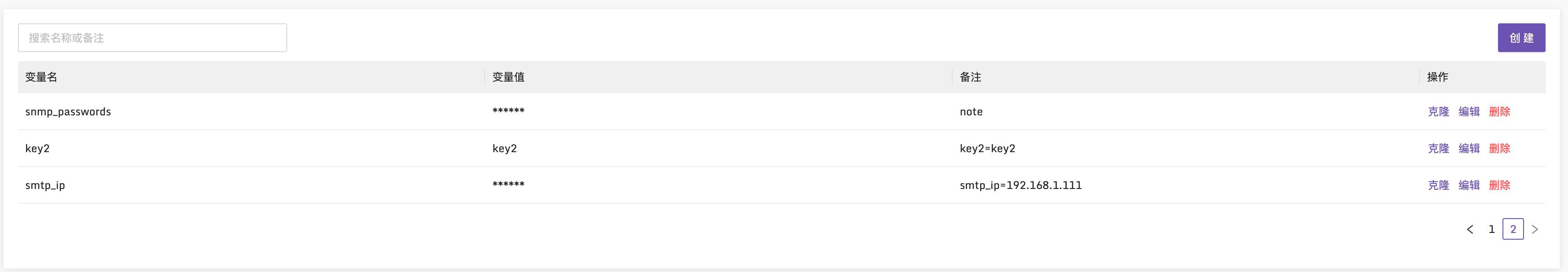Image resolution: width=1568 pixels, height=272 pixels.
Task: Focus the 搜索名称或备注 search field
Action: click(x=152, y=38)
